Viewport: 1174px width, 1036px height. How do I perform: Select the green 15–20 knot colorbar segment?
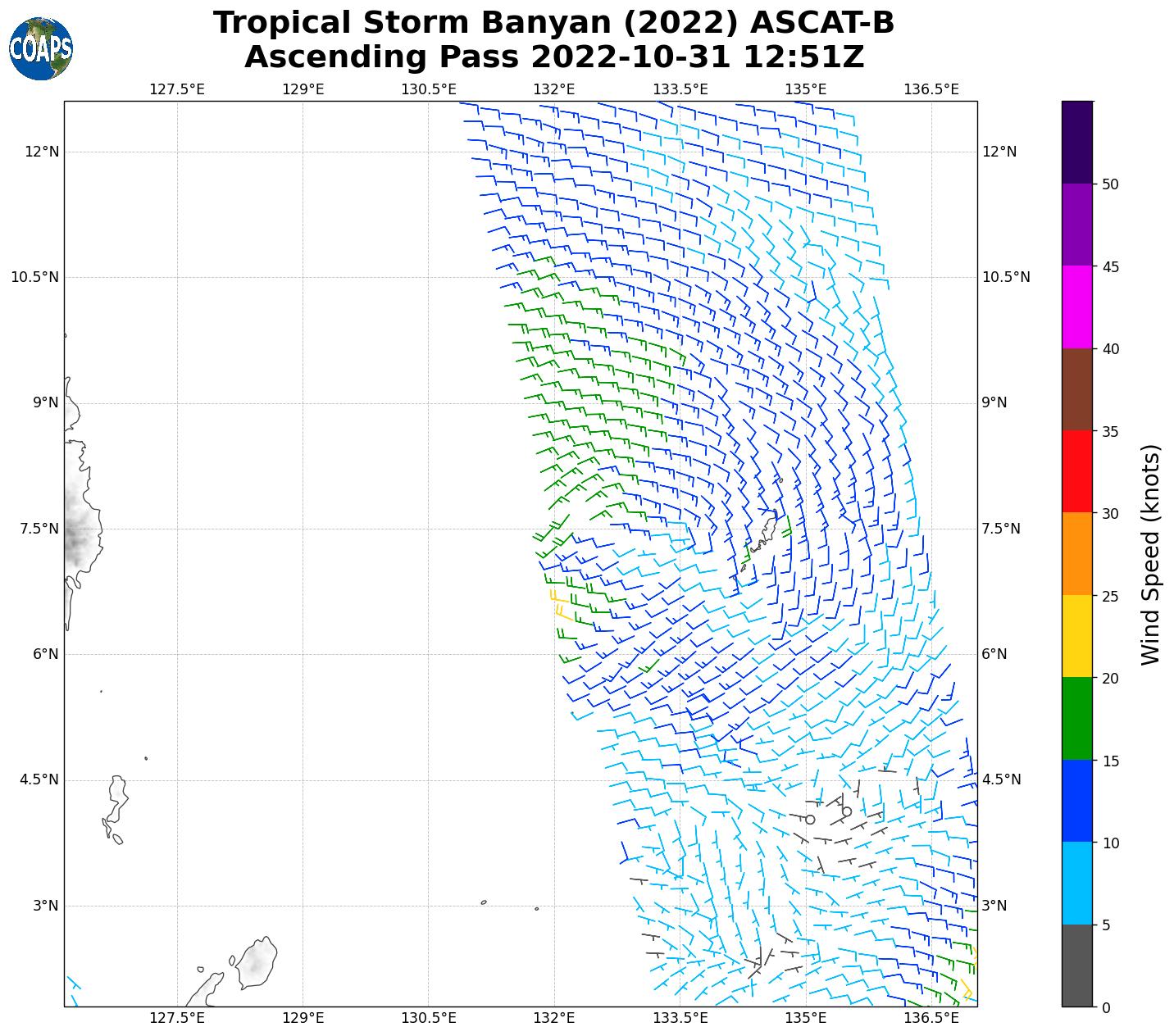click(1076, 718)
